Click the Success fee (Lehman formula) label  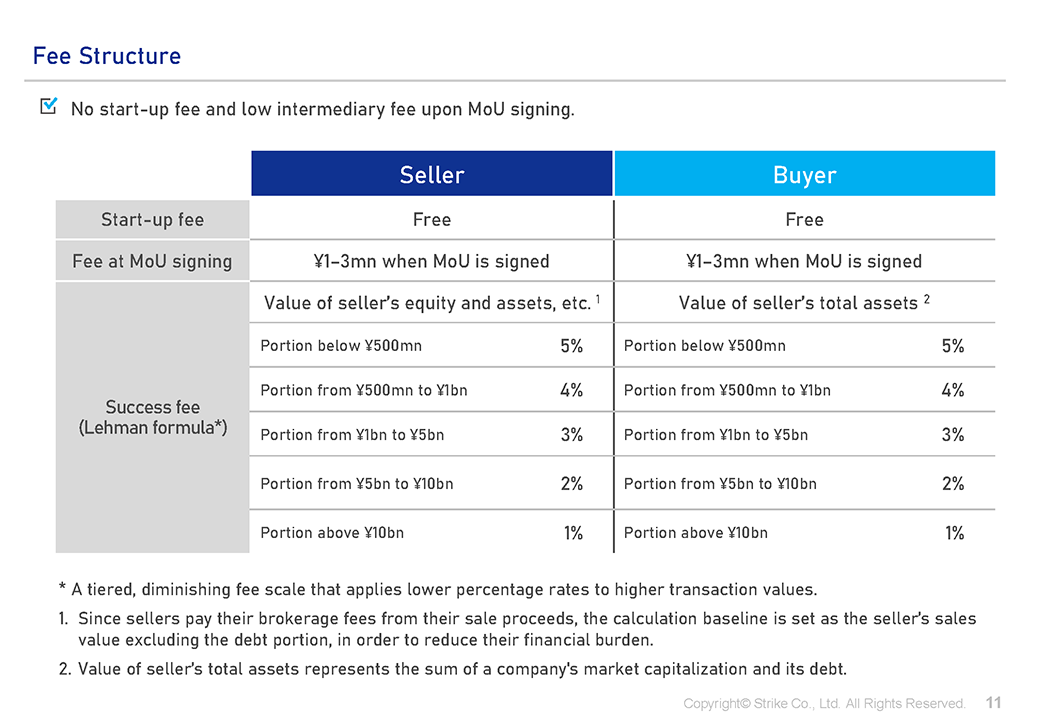click(x=153, y=417)
